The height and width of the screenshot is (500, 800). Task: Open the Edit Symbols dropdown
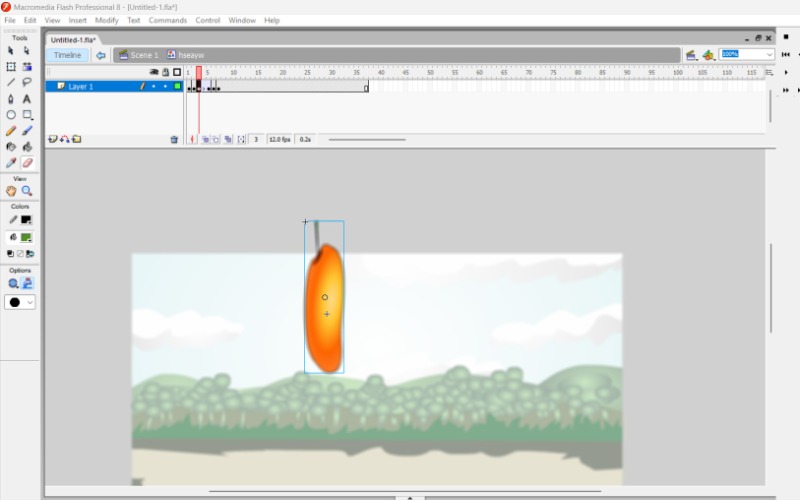click(x=708, y=55)
